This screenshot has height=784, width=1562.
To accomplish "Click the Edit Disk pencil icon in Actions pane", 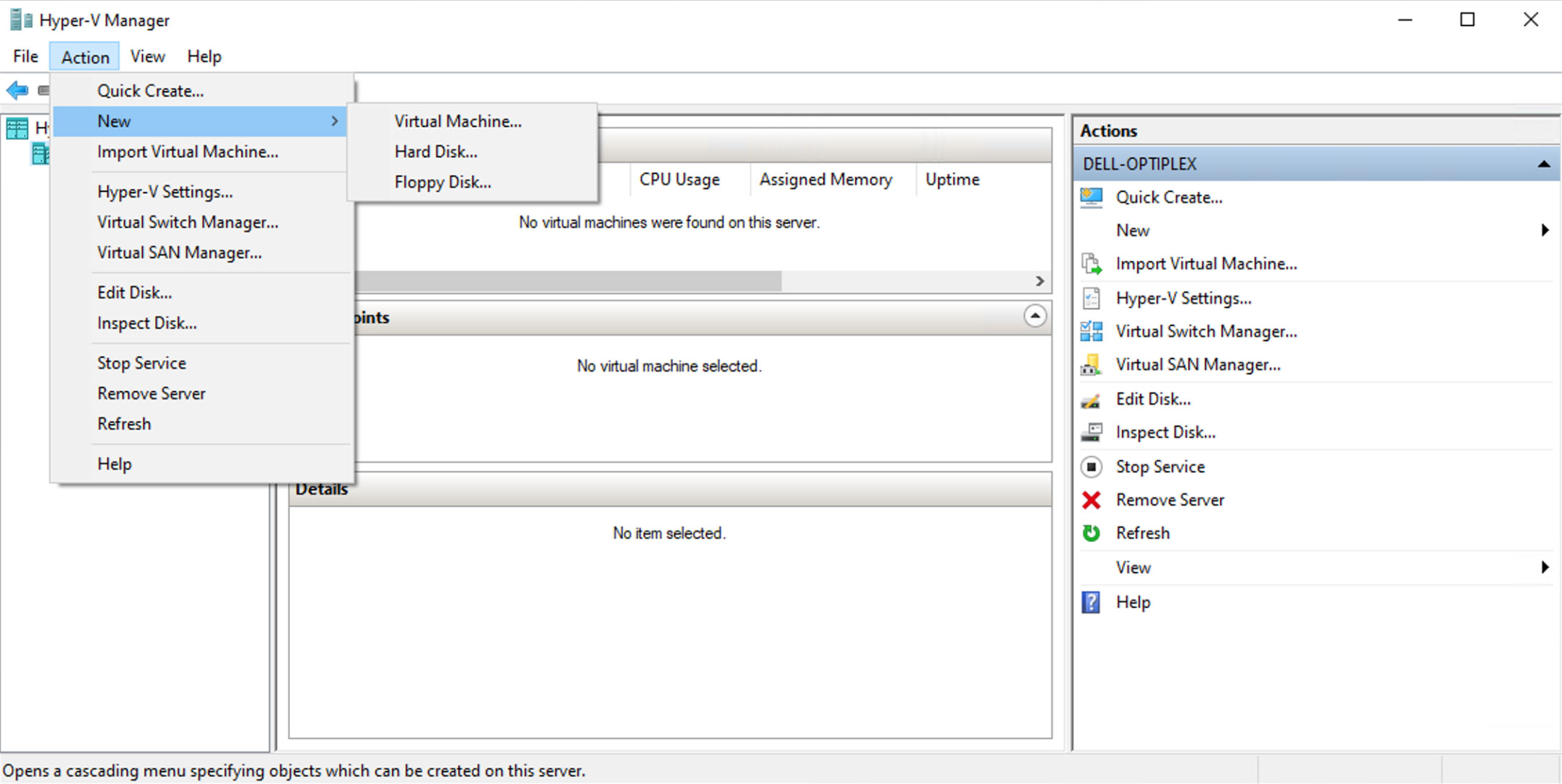I will coord(1091,400).
